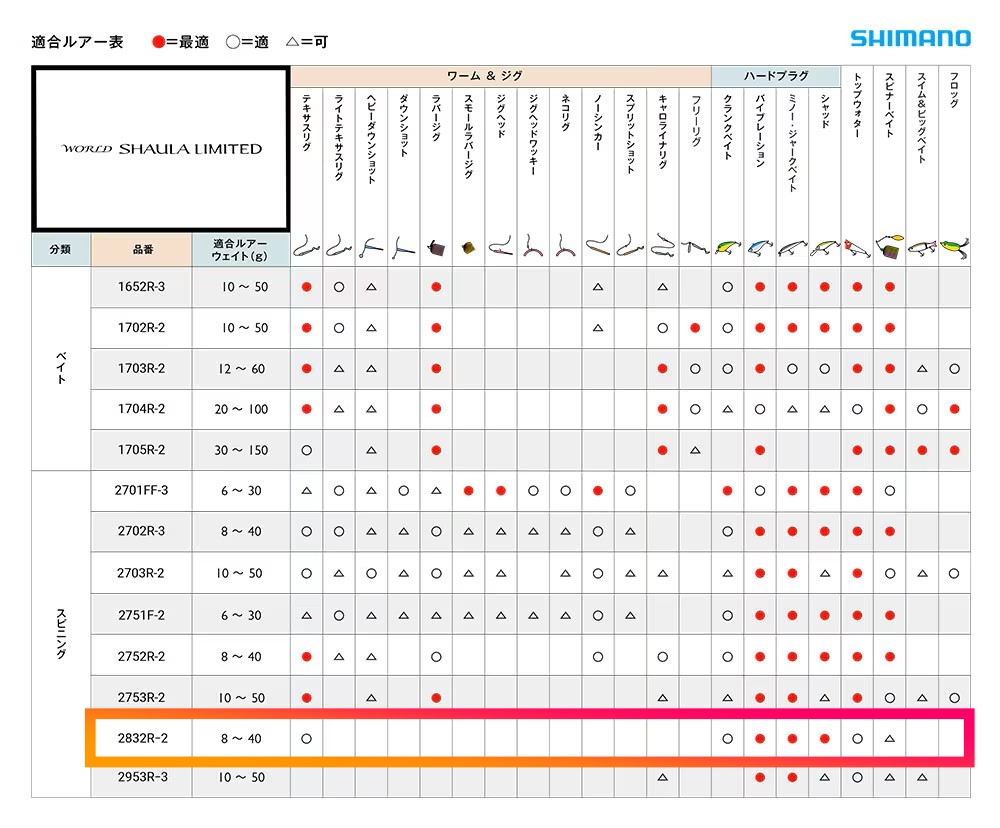Select model number 2702R-3

pyautogui.click(x=141, y=531)
